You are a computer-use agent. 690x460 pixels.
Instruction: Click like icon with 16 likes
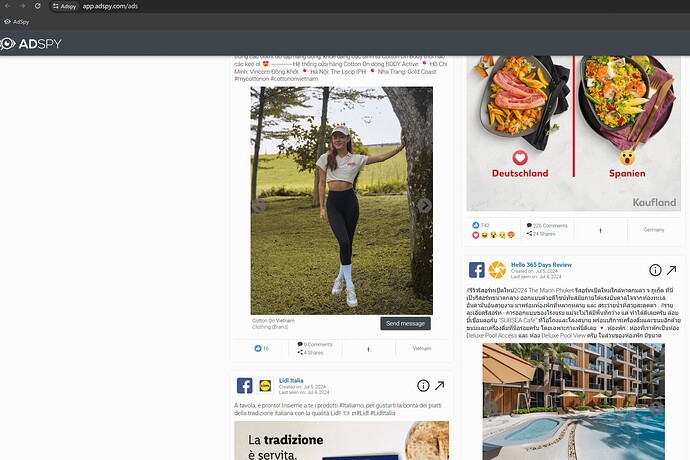(258, 348)
